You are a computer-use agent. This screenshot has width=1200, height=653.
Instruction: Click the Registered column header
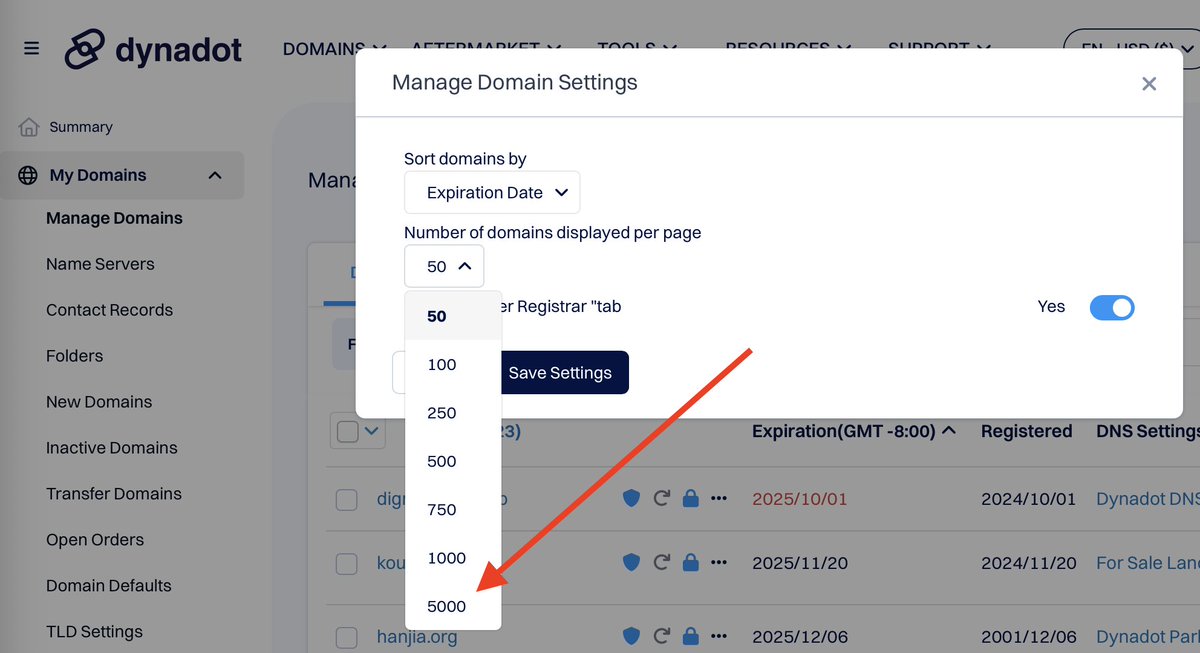pos(1026,431)
